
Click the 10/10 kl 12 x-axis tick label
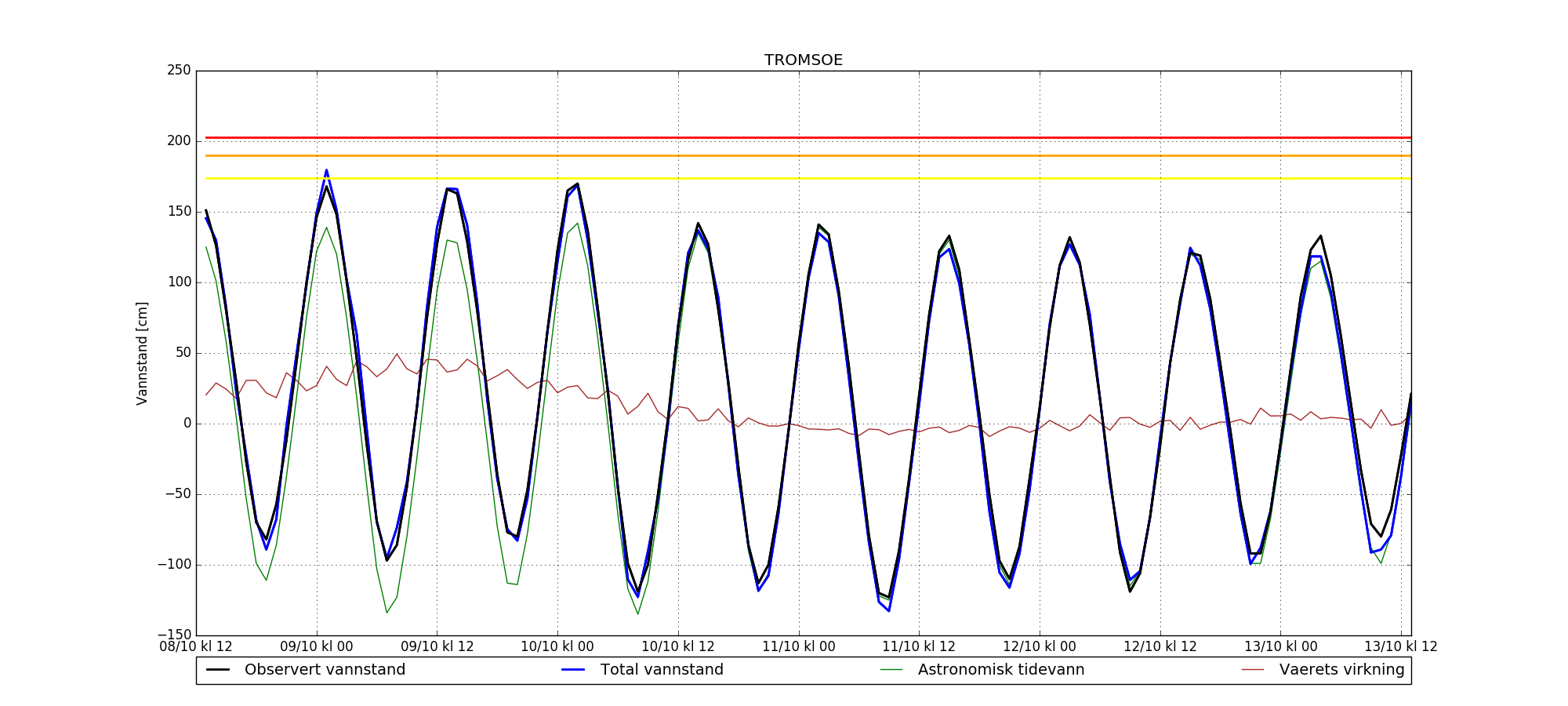click(x=678, y=647)
